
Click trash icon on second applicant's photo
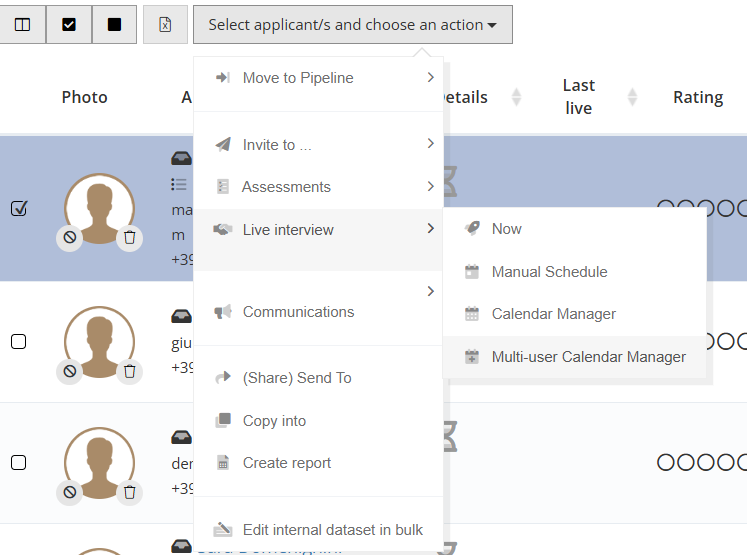click(x=130, y=371)
